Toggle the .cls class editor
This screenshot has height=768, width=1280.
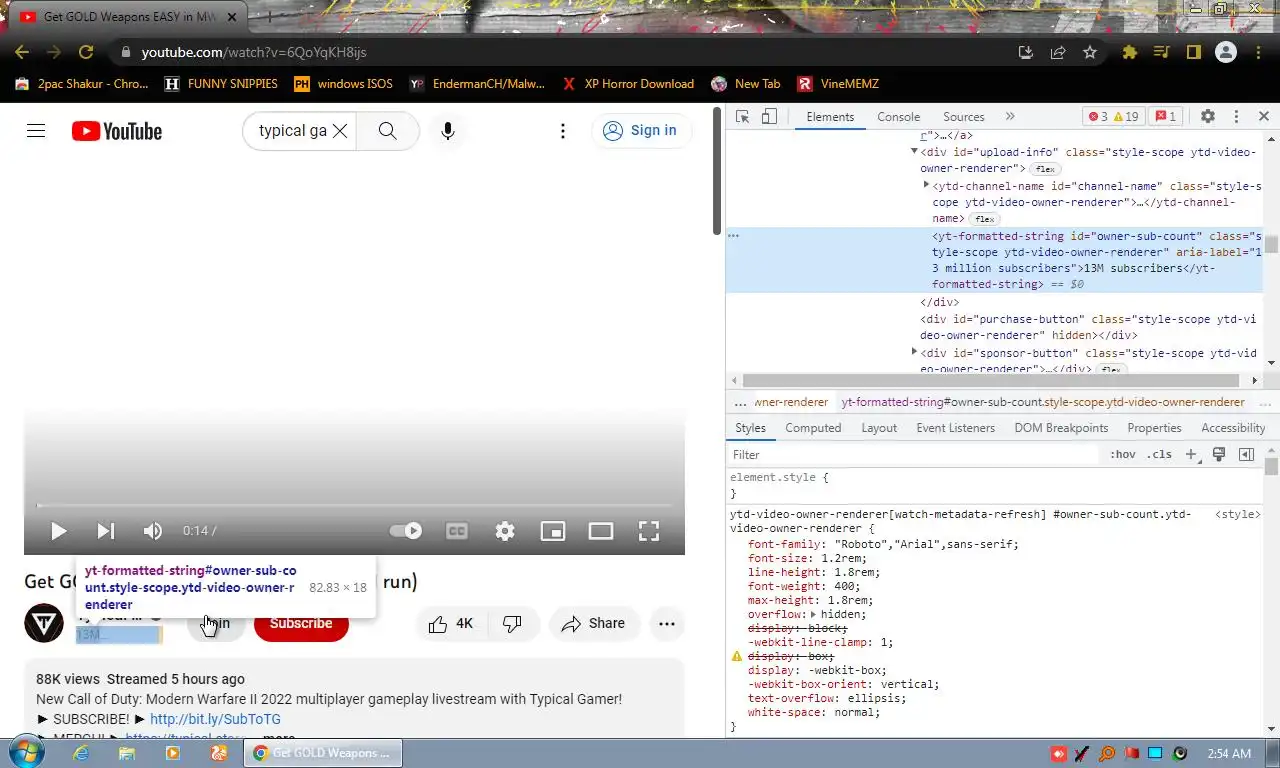[x=1159, y=454]
